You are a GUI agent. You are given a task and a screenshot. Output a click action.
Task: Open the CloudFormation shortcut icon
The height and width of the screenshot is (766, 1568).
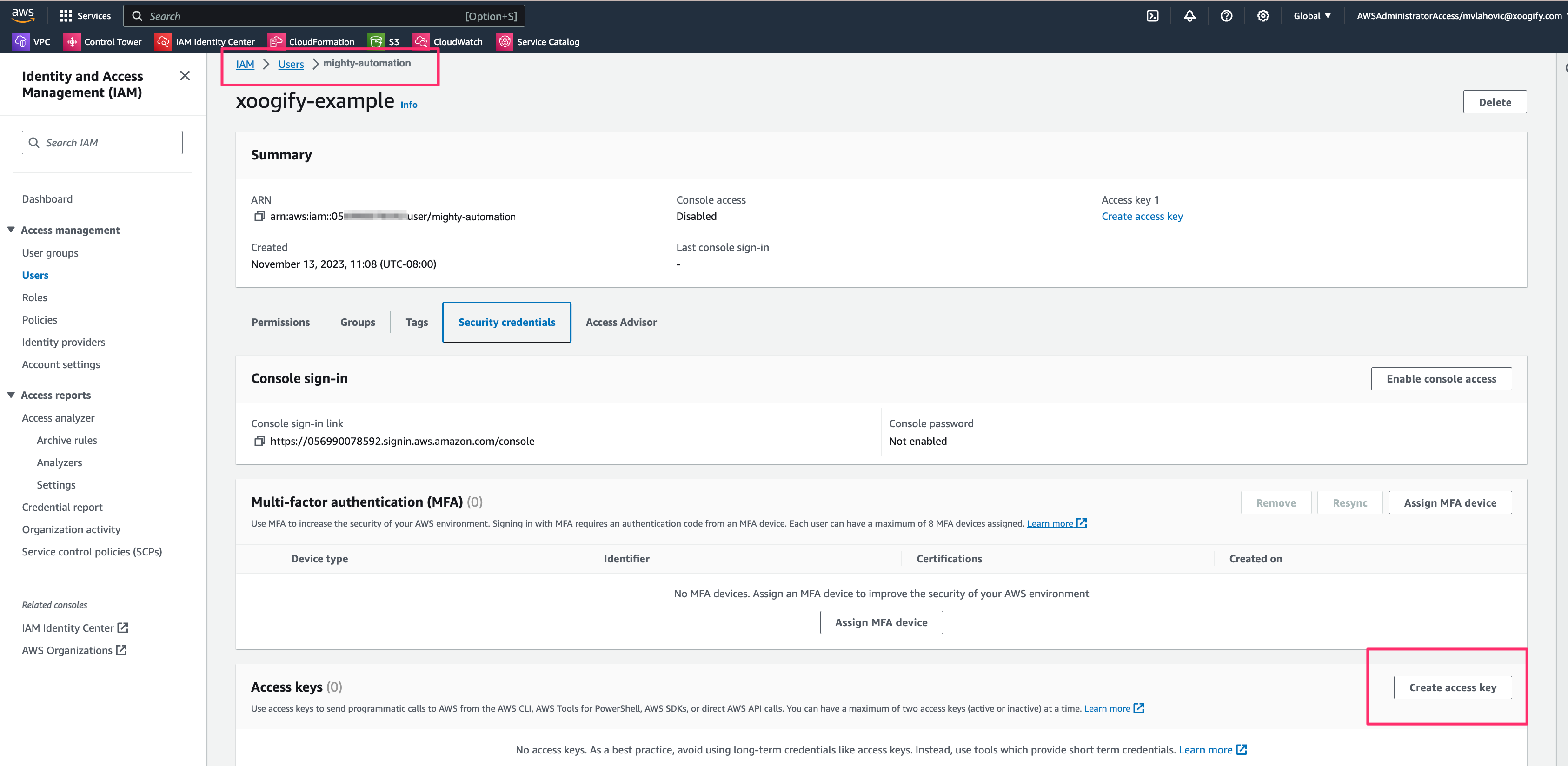276,41
